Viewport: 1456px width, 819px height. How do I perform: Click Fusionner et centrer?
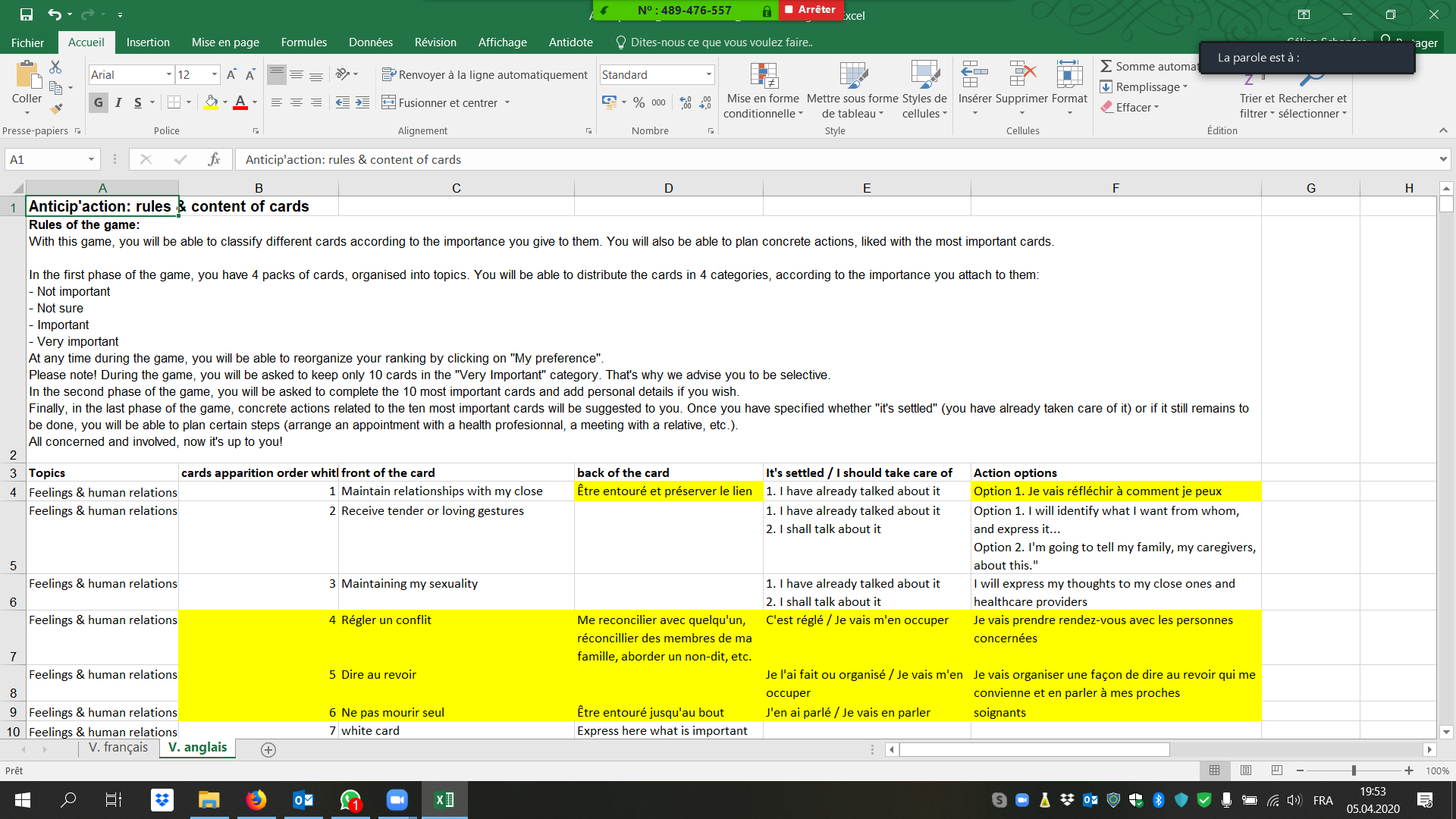click(x=440, y=102)
